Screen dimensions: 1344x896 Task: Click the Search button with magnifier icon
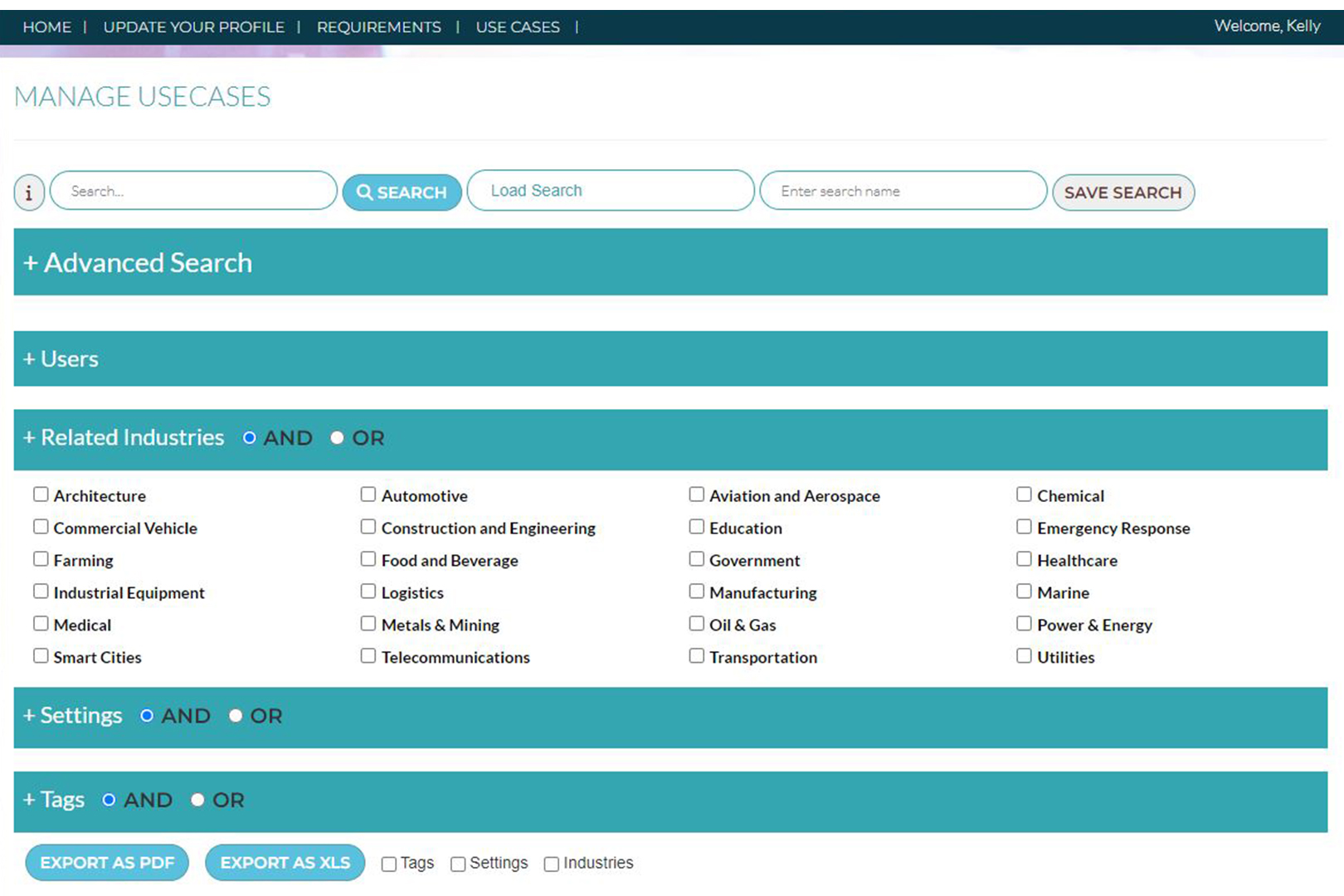pyautogui.click(x=402, y=192)
